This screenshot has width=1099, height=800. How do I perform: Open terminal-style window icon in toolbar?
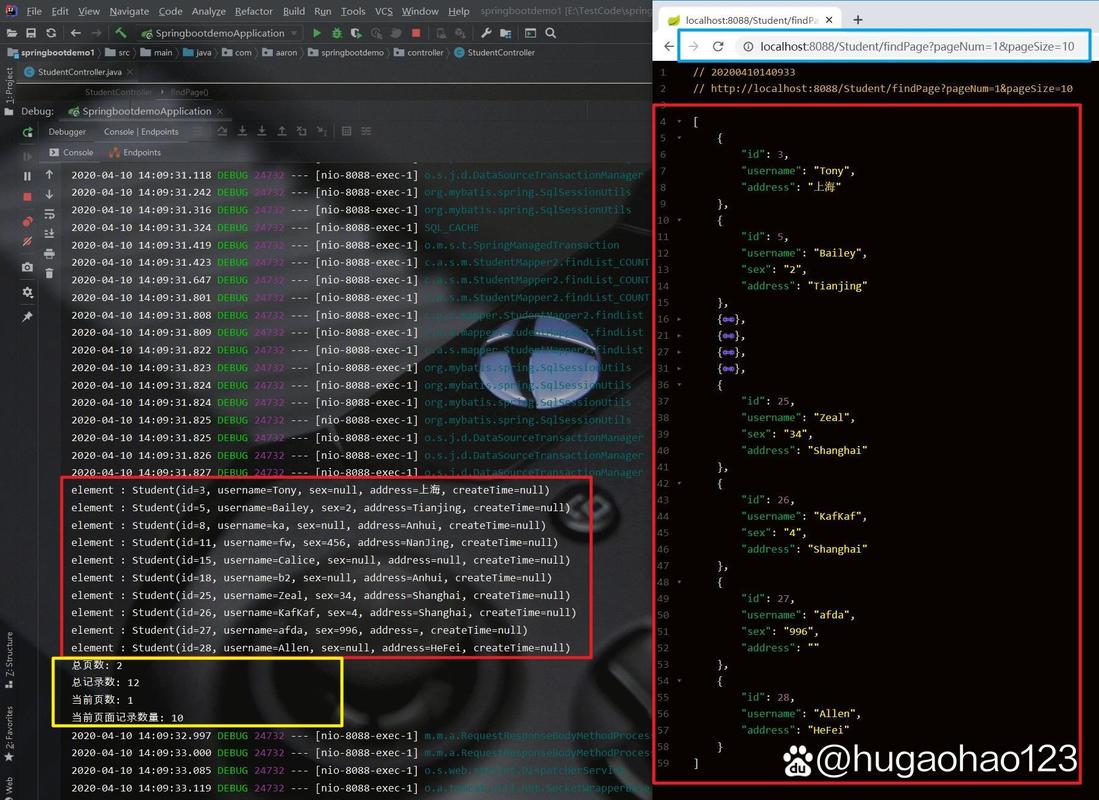point(531,33)
